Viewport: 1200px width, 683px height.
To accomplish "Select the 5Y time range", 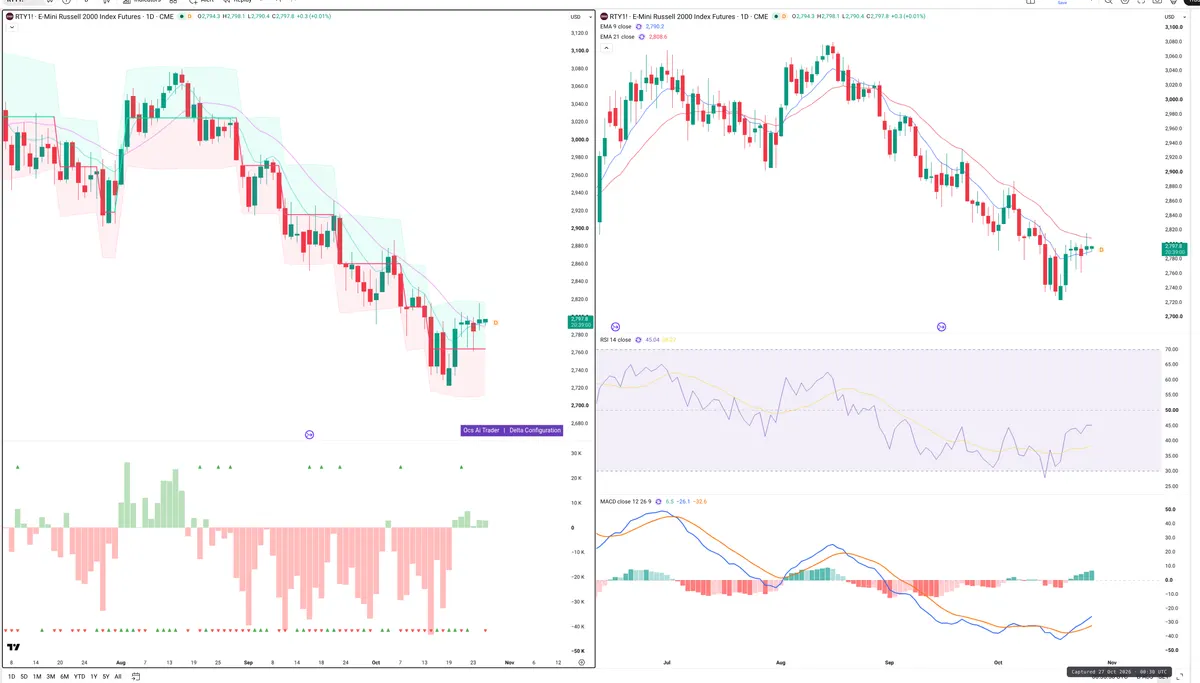I will pyautogui.click(x=106, y=677).
